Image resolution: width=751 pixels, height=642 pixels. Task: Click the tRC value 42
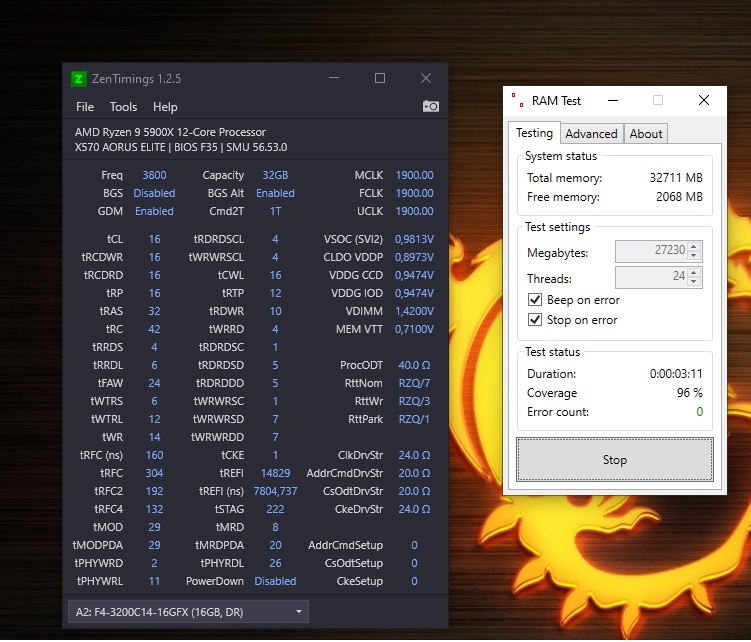(x=154, y=329)
